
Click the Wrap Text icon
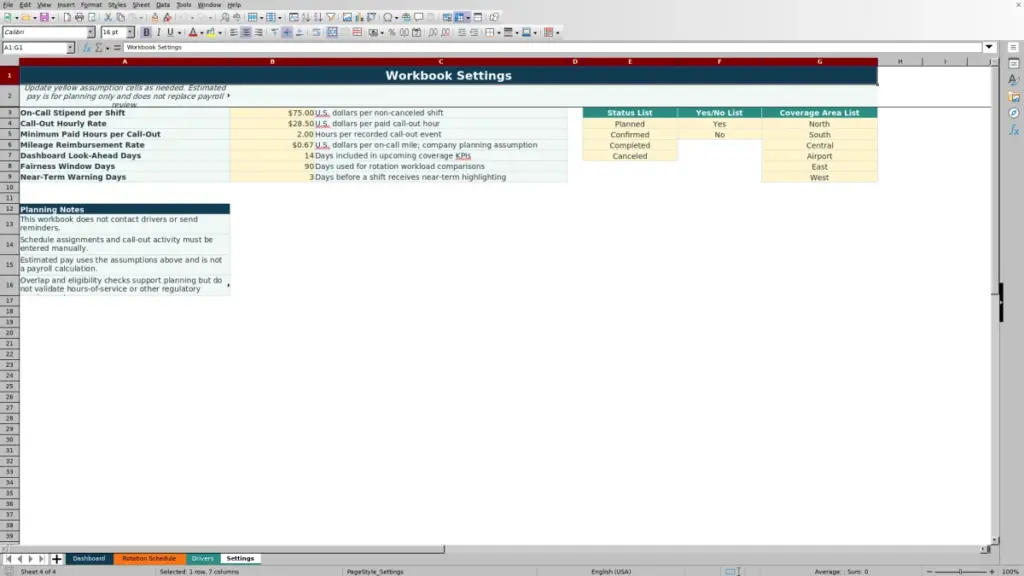pyautogui.click(x=316, y=32)
